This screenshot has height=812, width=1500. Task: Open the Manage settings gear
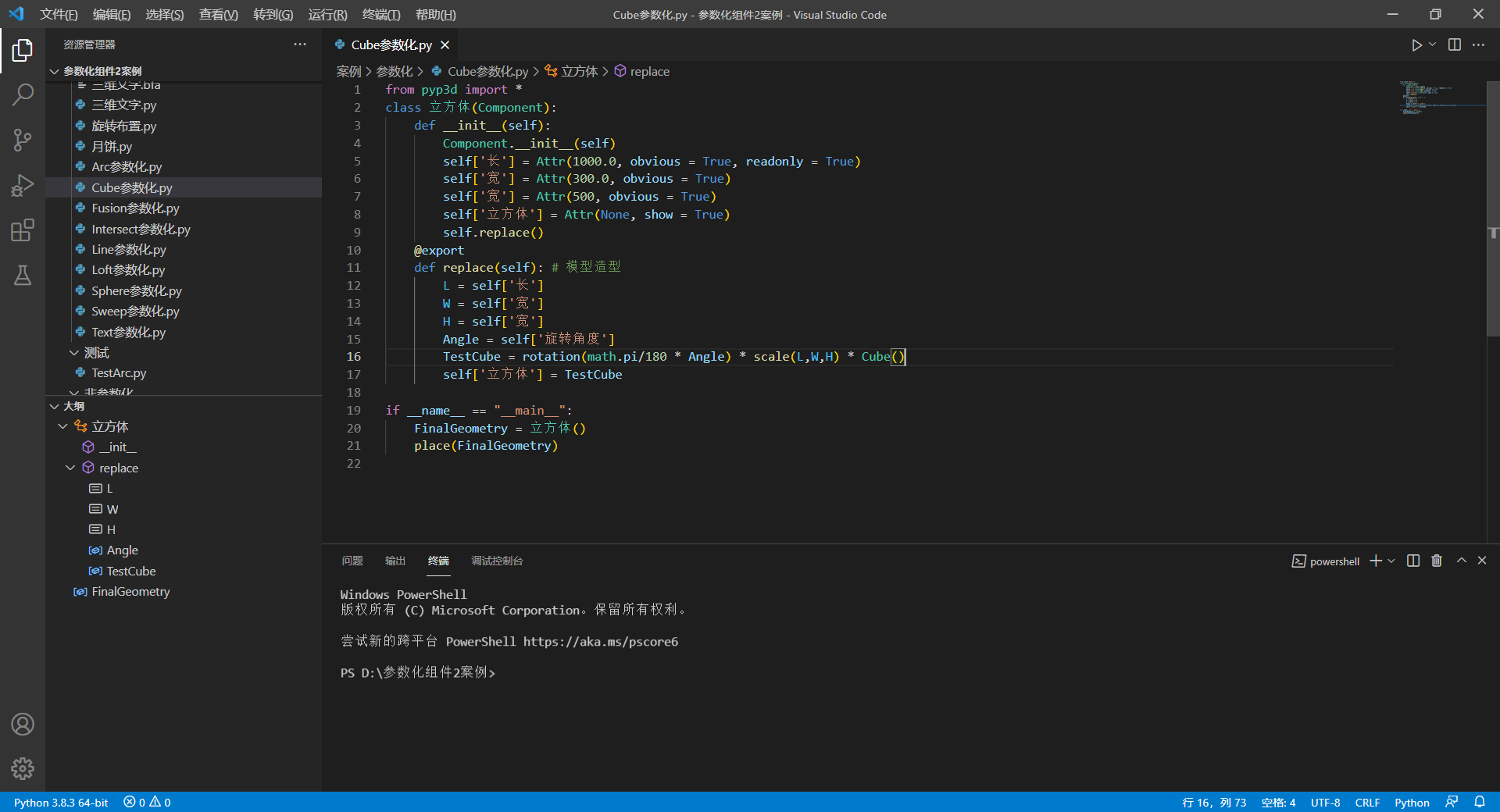[x=23, y=769]
